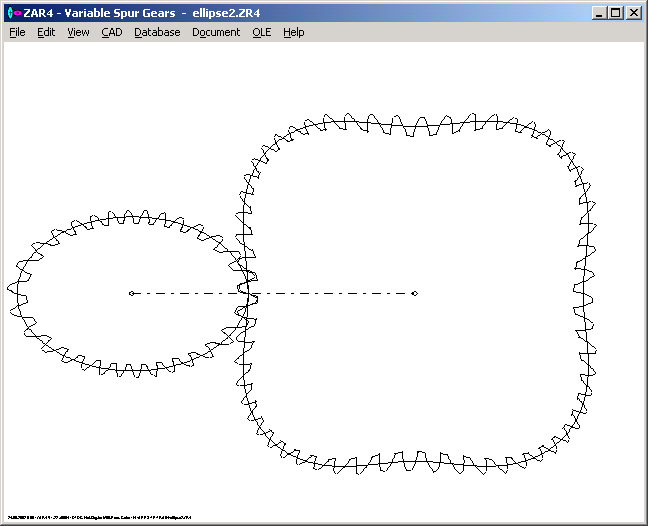Open the Help menu
This screenshot has width=648, height=526.
[293, 32]
